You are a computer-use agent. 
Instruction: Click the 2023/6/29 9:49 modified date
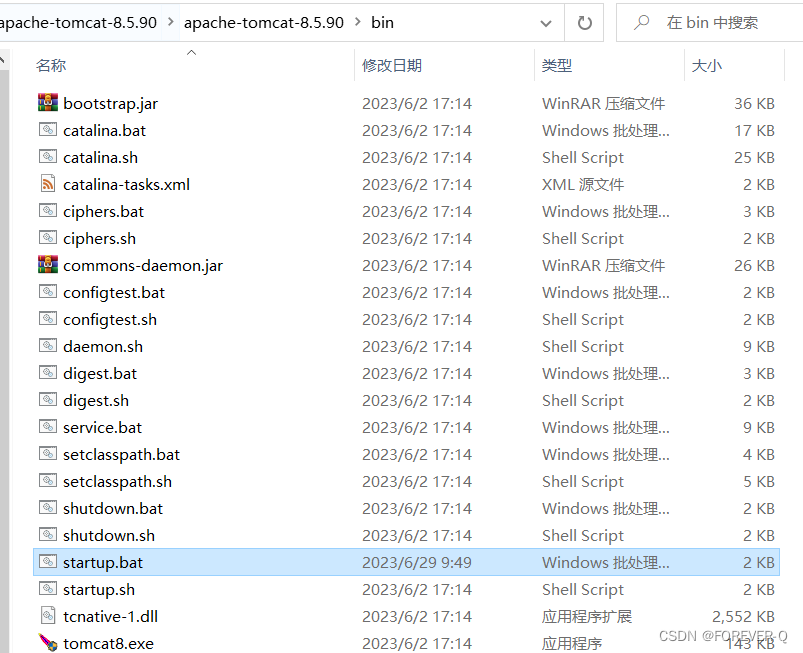[416, 562]
